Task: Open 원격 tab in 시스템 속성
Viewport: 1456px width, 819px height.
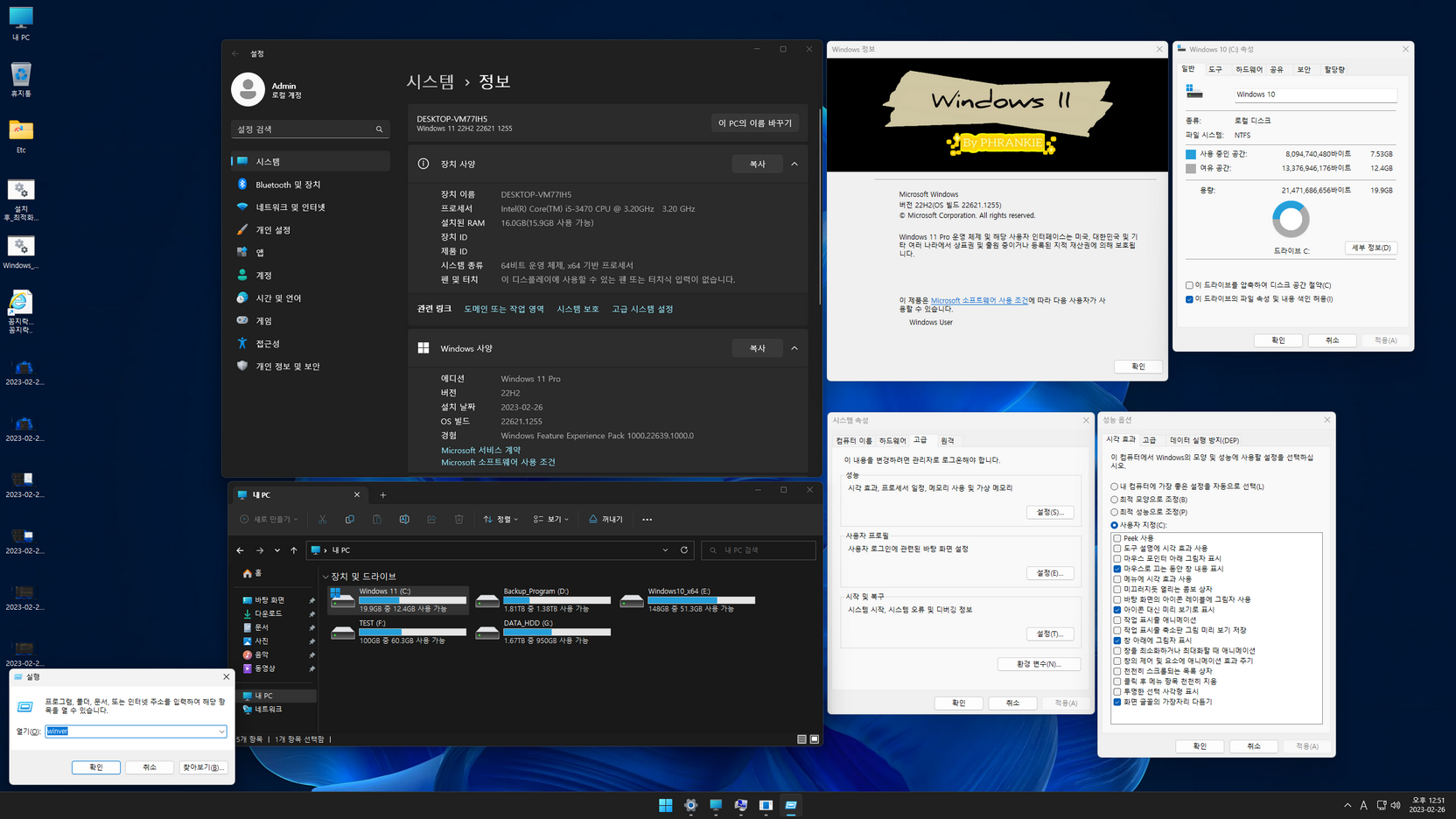Action: point(948,441)
